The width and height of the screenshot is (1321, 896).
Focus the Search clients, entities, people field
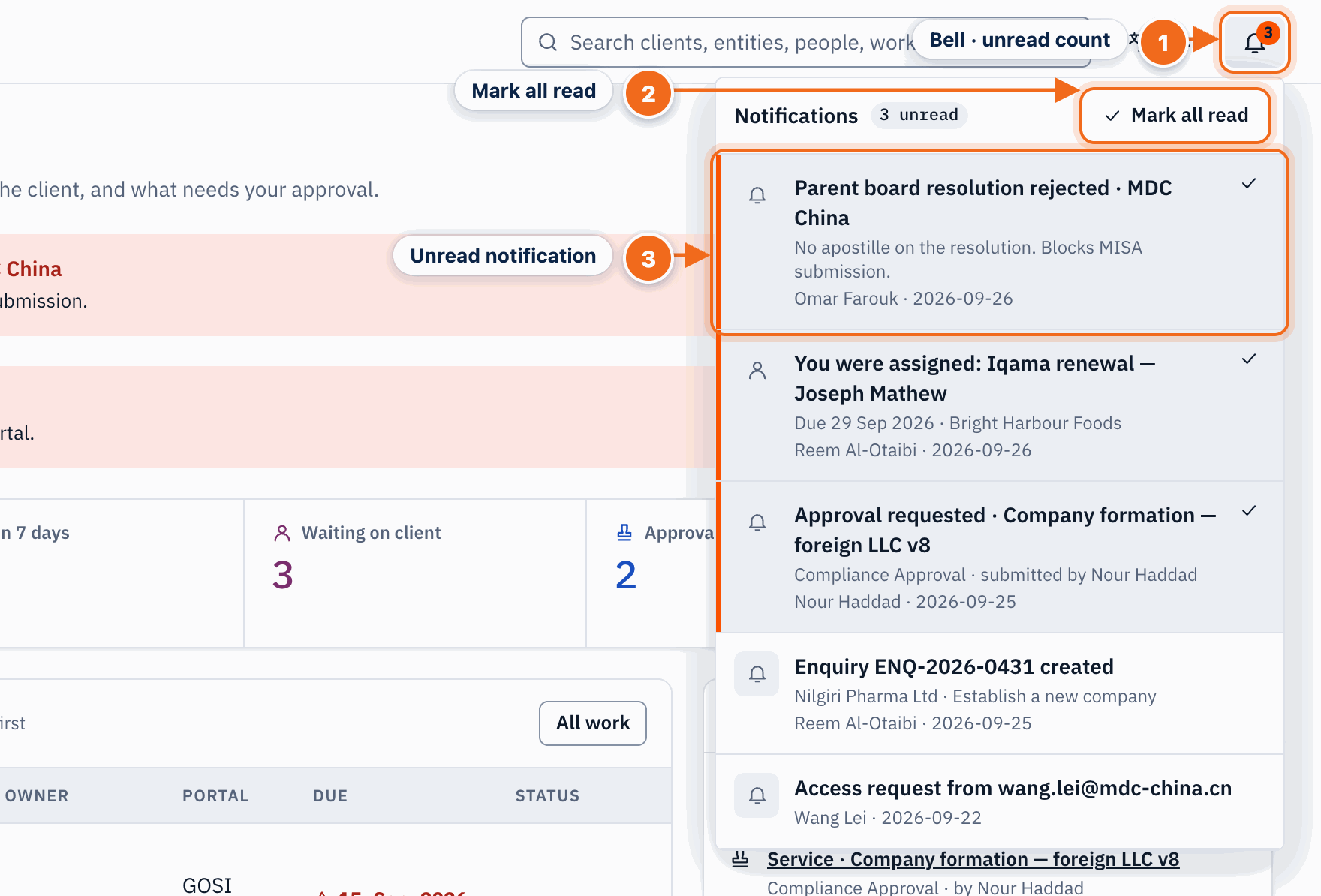[806, 42]
